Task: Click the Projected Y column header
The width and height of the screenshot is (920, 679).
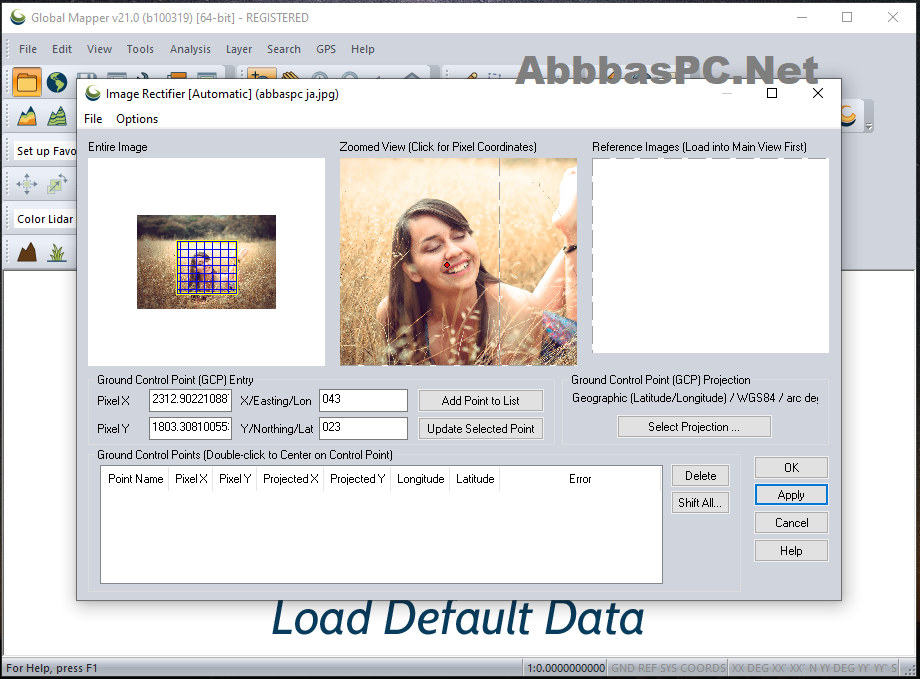Action: tap(357, 479)
